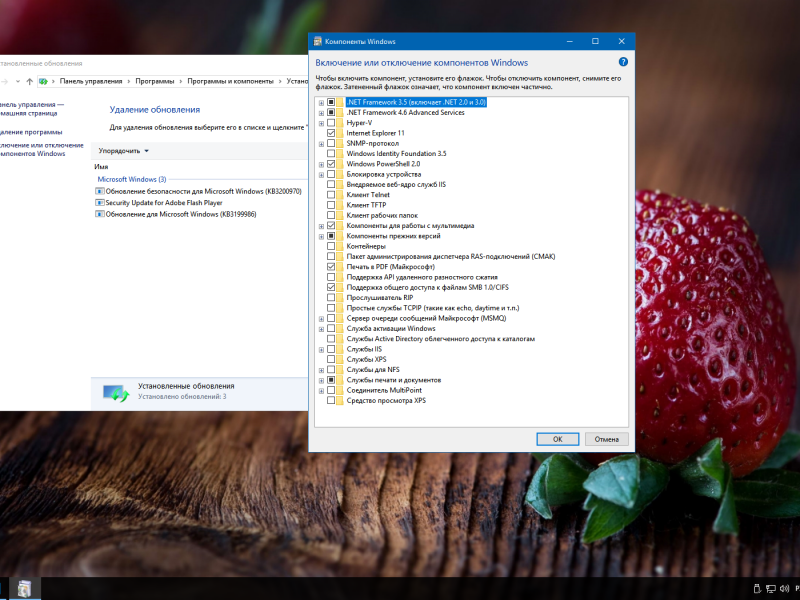
Task: Open the Windows components on/off sidebar link
Action: [x=41, y=149]
